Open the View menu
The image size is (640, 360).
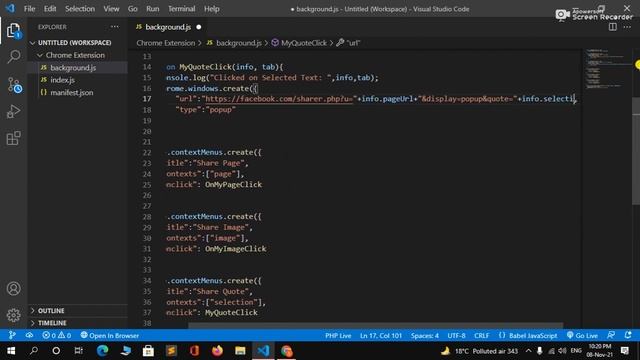tap(111, 9)
